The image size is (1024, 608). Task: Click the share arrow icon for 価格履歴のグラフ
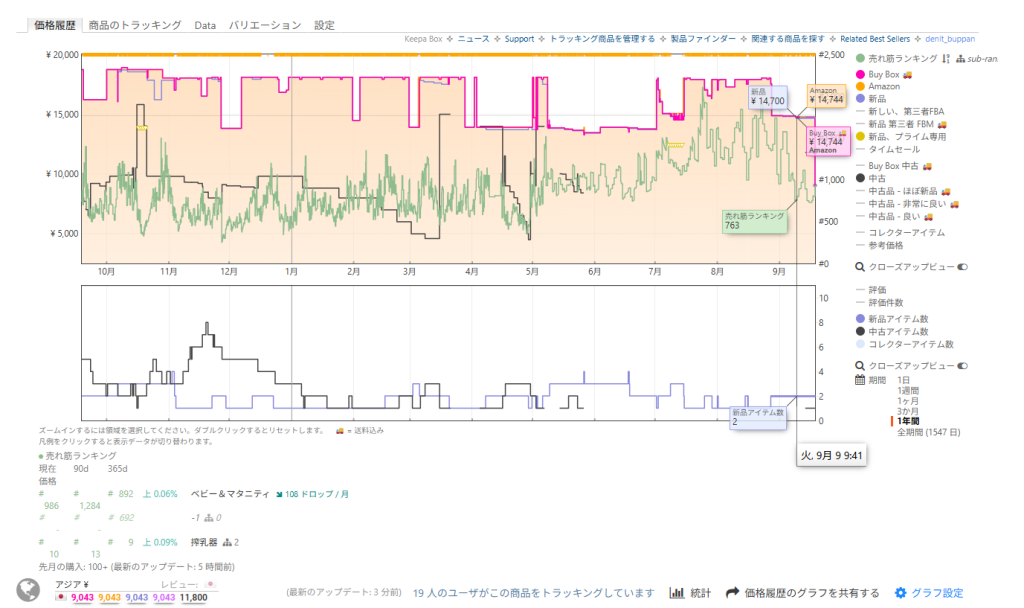click(732, 593)
